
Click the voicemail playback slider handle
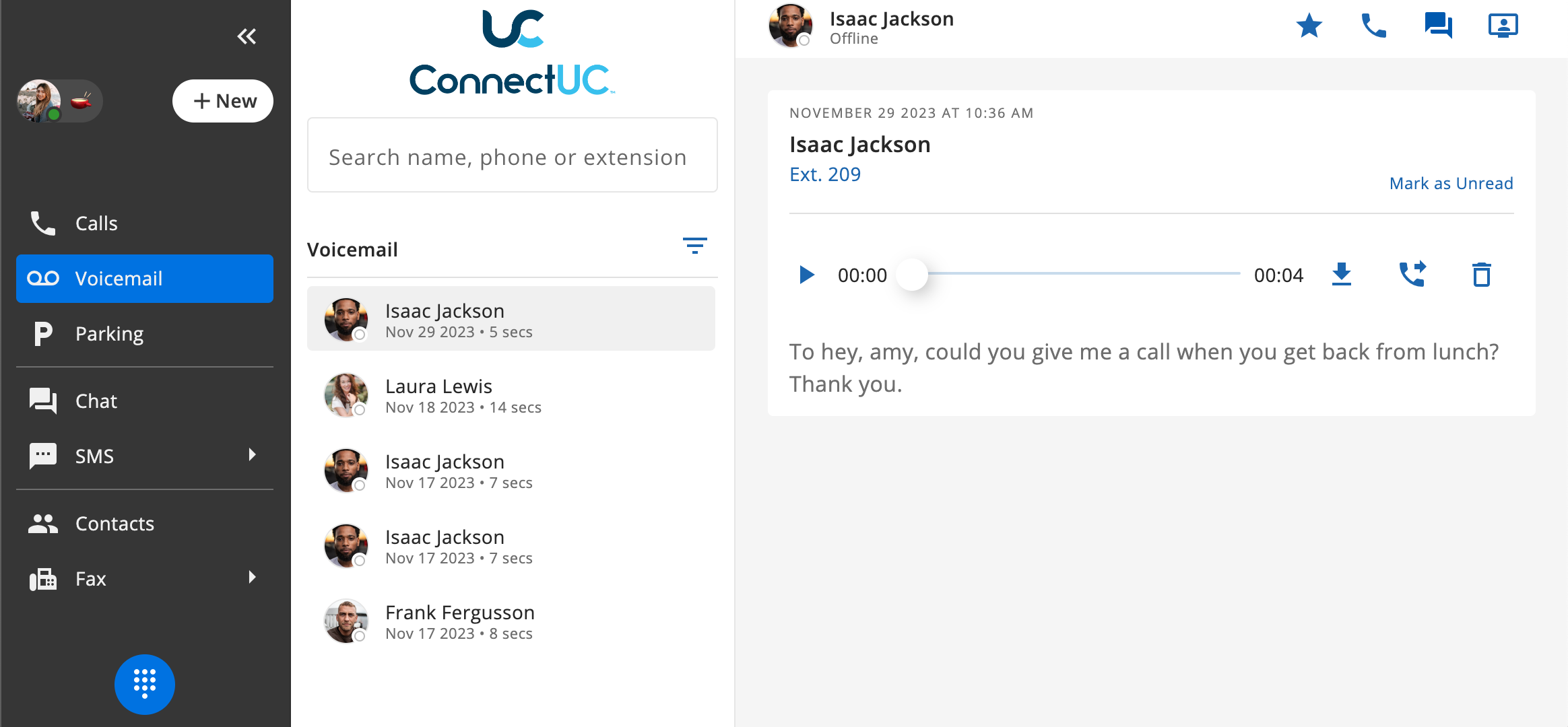tap(913, 274)
